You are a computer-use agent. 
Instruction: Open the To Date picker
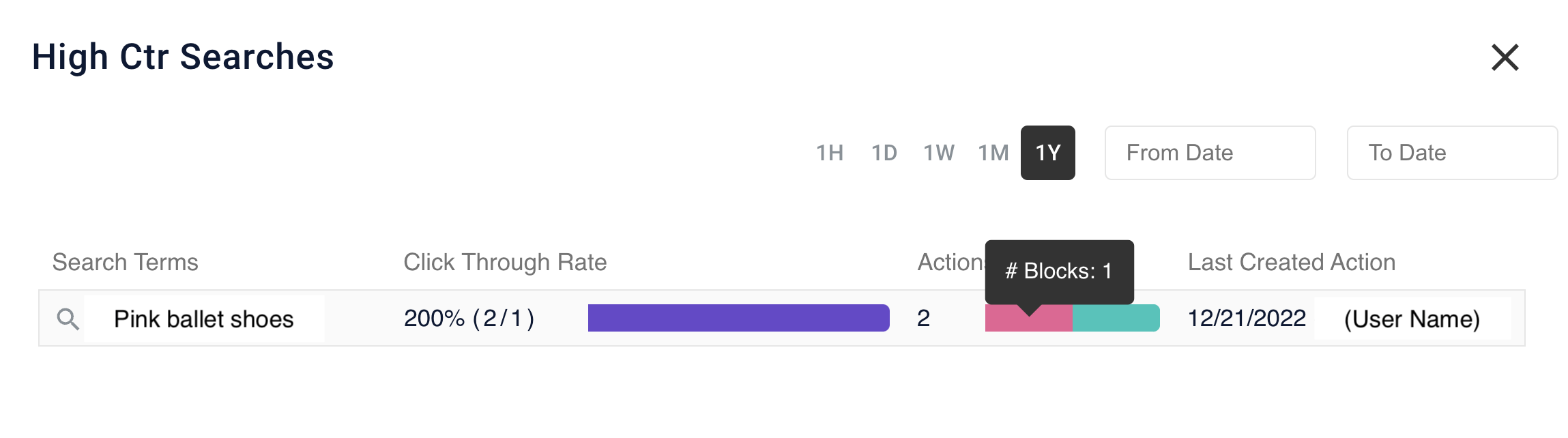coord(1451,153)
